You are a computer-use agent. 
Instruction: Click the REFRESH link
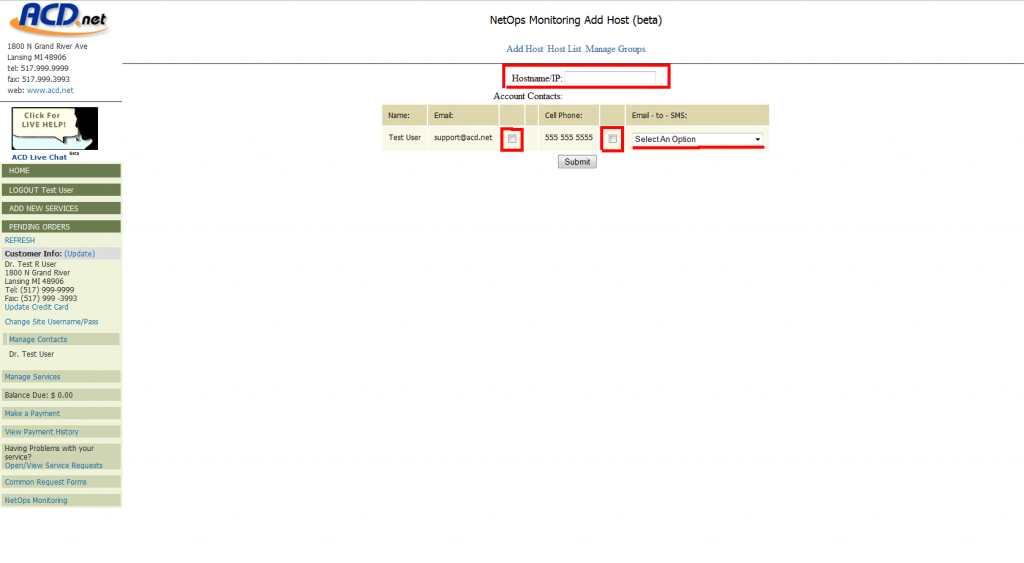coord(20,240)
